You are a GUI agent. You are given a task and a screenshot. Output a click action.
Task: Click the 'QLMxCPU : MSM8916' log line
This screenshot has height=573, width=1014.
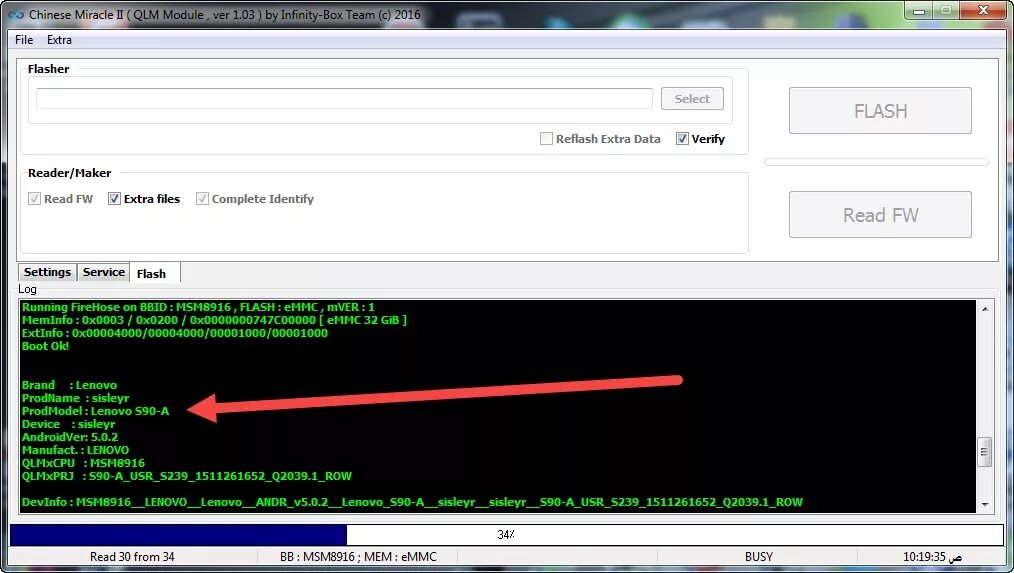pyautogui.click(x=83, y=462)
